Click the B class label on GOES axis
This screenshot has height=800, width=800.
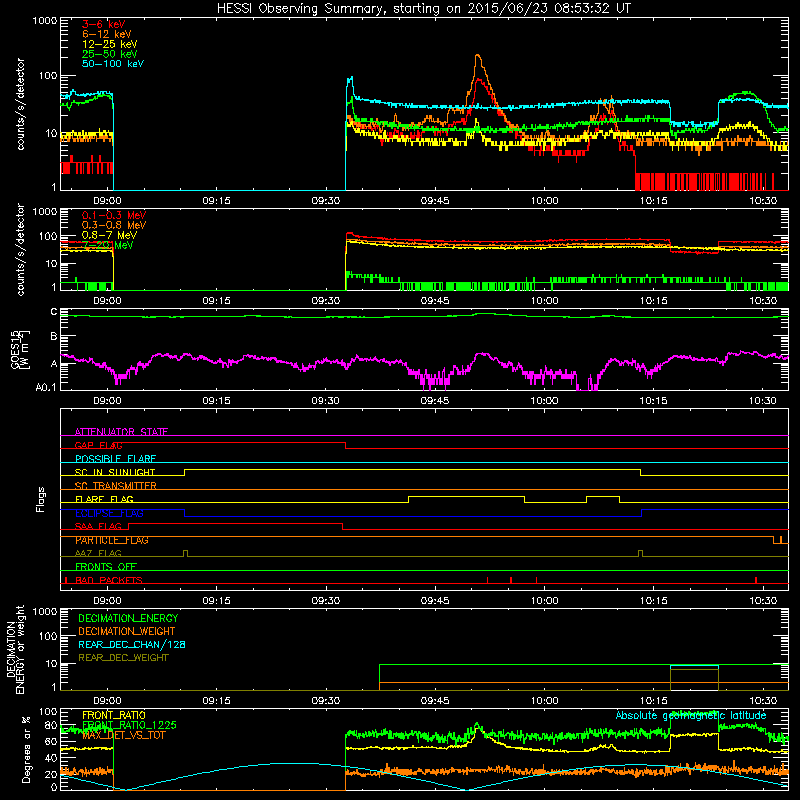[x=54, y=336]
